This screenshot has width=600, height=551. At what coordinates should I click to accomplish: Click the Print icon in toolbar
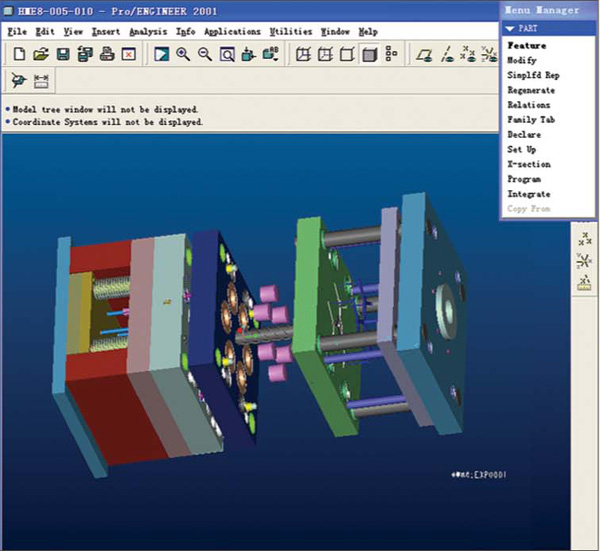[106, 54]
